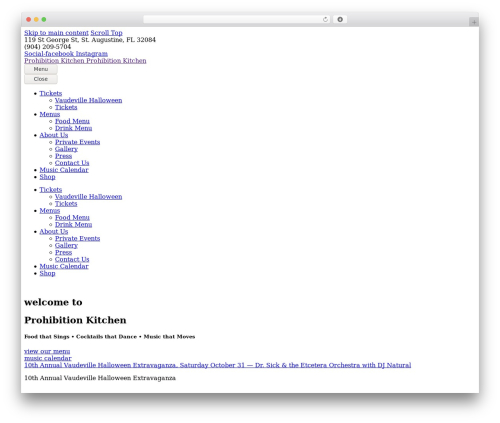Open Menus in the first navigation list

50,114
